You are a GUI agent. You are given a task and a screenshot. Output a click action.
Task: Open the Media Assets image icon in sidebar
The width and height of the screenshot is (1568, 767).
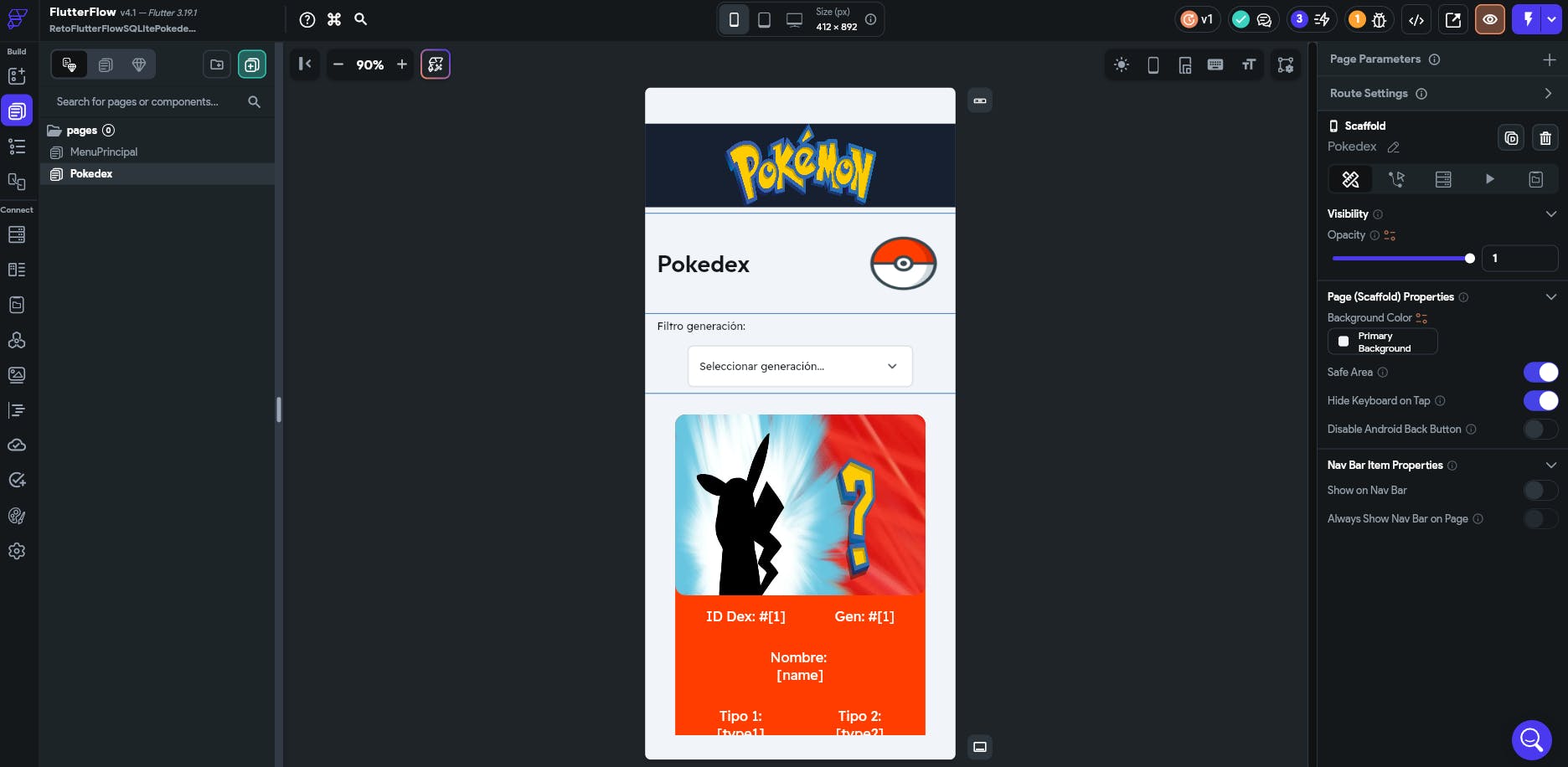point(17,374)
